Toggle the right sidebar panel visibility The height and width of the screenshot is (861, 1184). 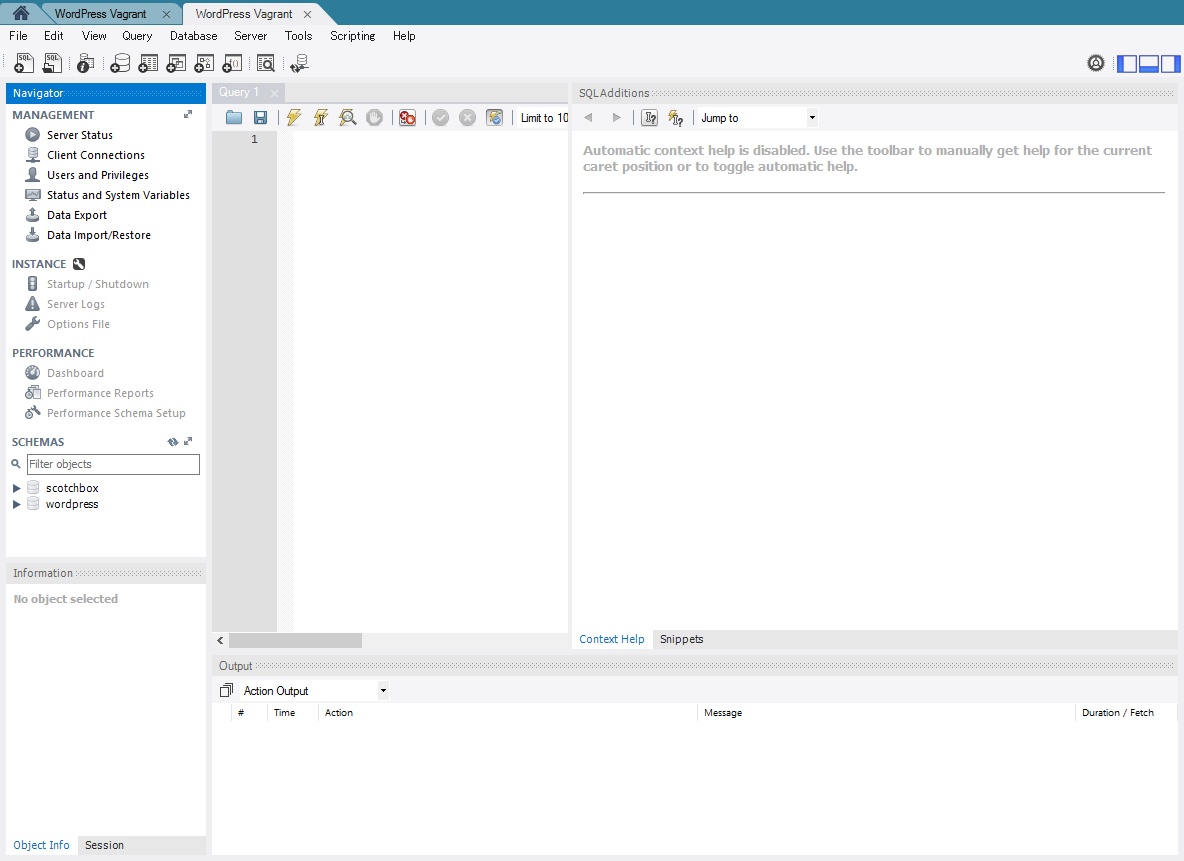coord(1170,63)
